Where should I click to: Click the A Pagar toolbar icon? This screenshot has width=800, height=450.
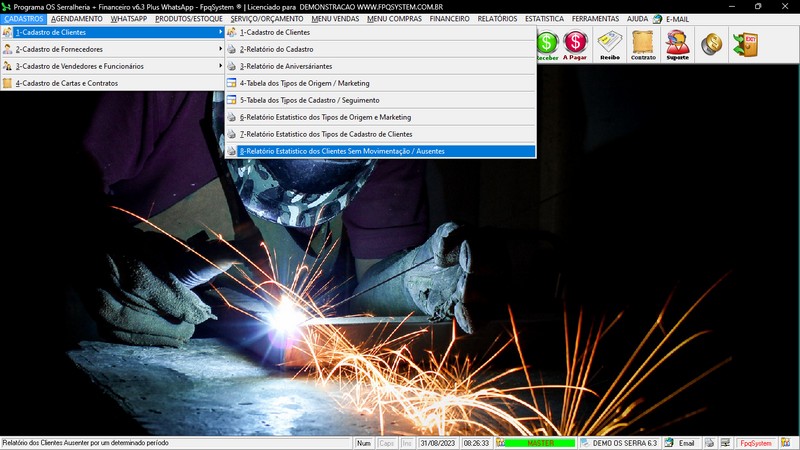(x=575, y=43)
